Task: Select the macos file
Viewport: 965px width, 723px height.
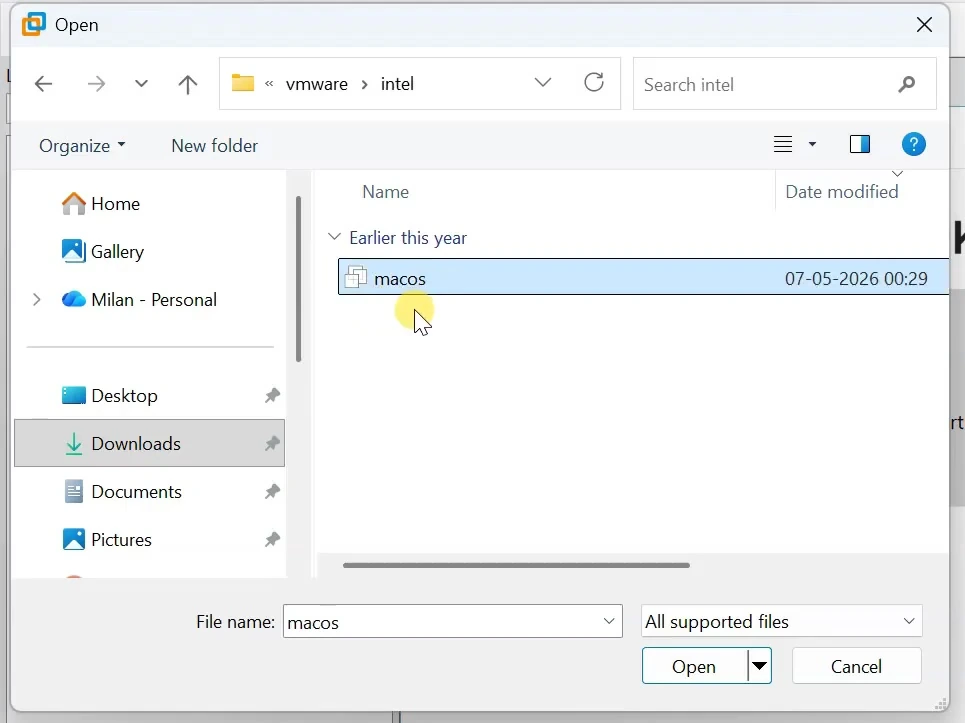Action: point(643,277)
